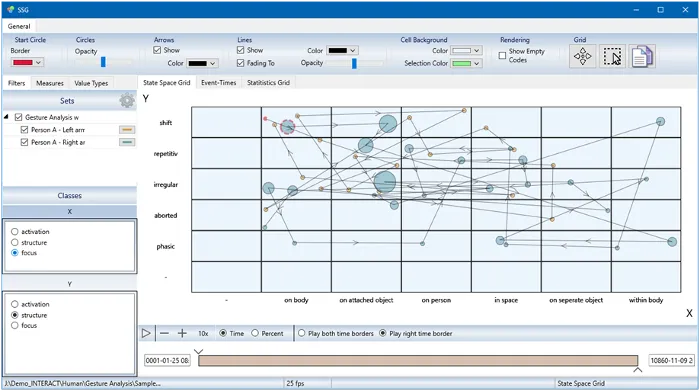Uncheck Person A - Right arm checkbox

coord(25,142)
